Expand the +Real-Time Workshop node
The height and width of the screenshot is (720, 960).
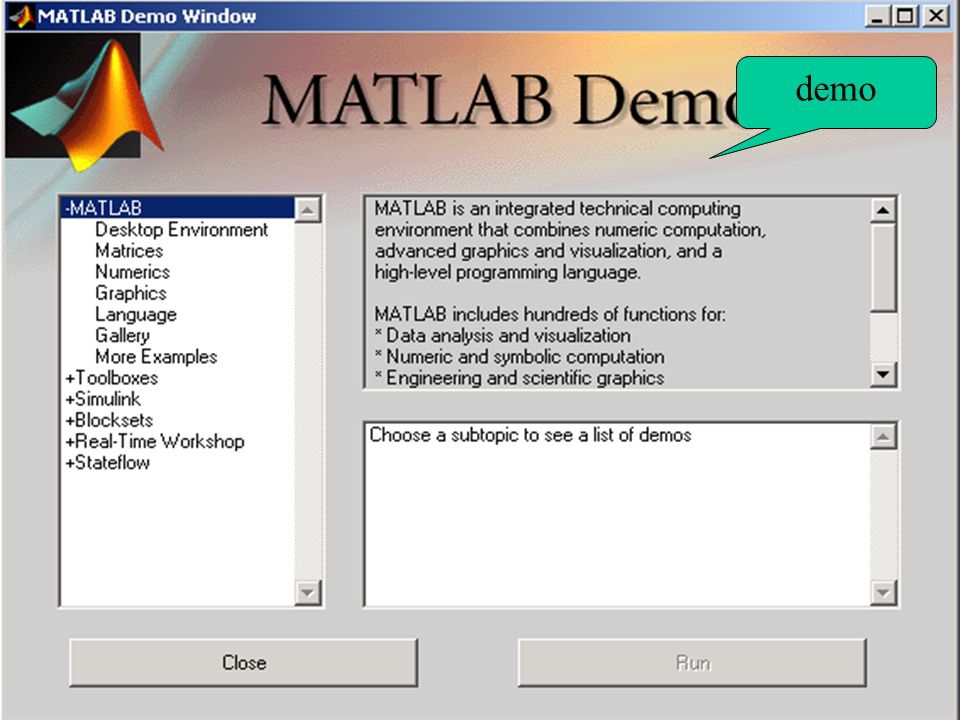pos(155,441)
